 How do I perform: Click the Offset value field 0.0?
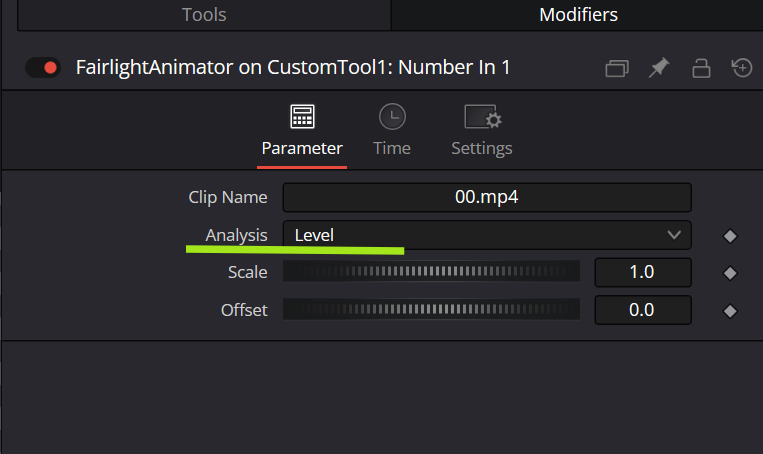[x=643, y=310]
